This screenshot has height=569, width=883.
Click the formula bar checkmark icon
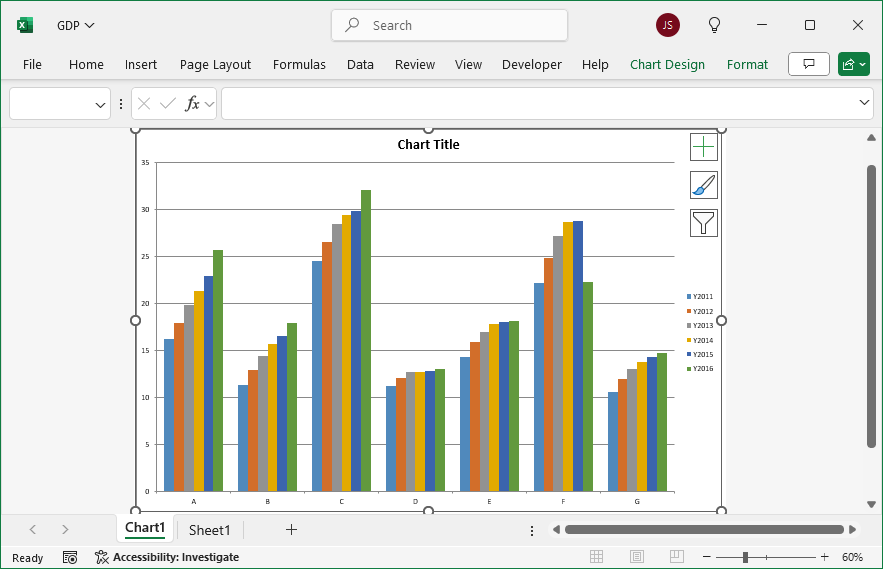tap(168, 104)
